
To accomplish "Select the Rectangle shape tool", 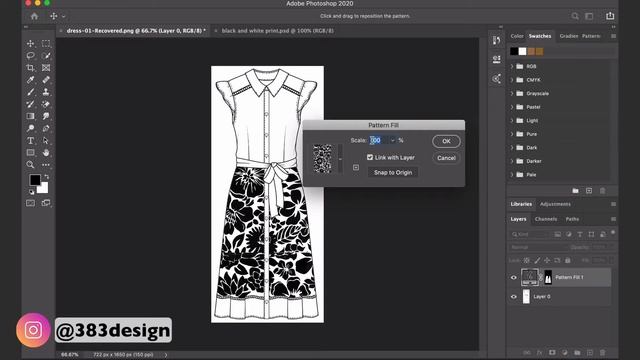I will tap(31, 153).
